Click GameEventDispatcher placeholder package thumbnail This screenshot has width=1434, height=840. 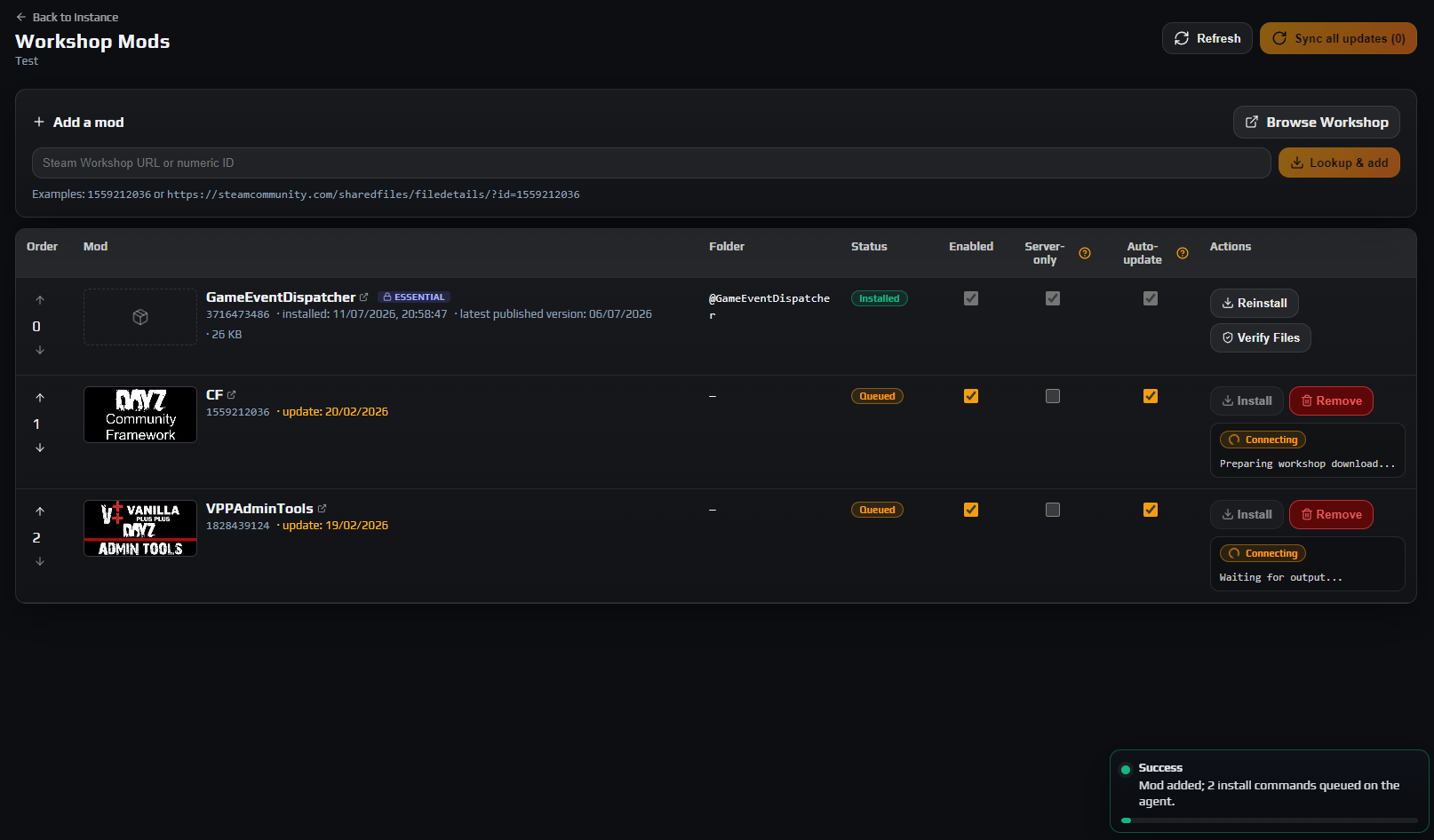point(140,317)
